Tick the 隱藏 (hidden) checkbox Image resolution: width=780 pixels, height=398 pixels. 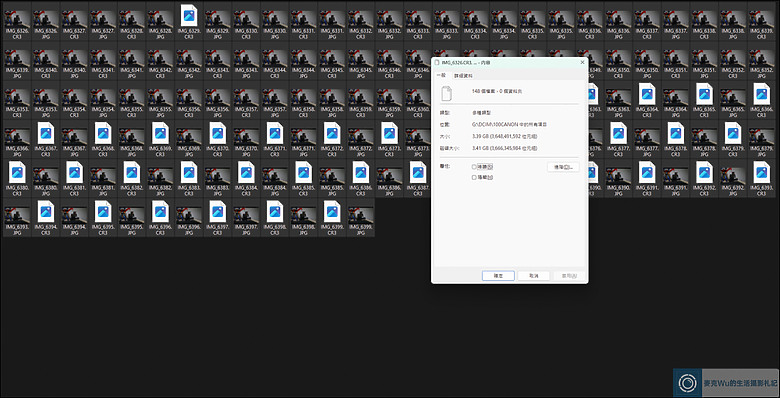474,177
